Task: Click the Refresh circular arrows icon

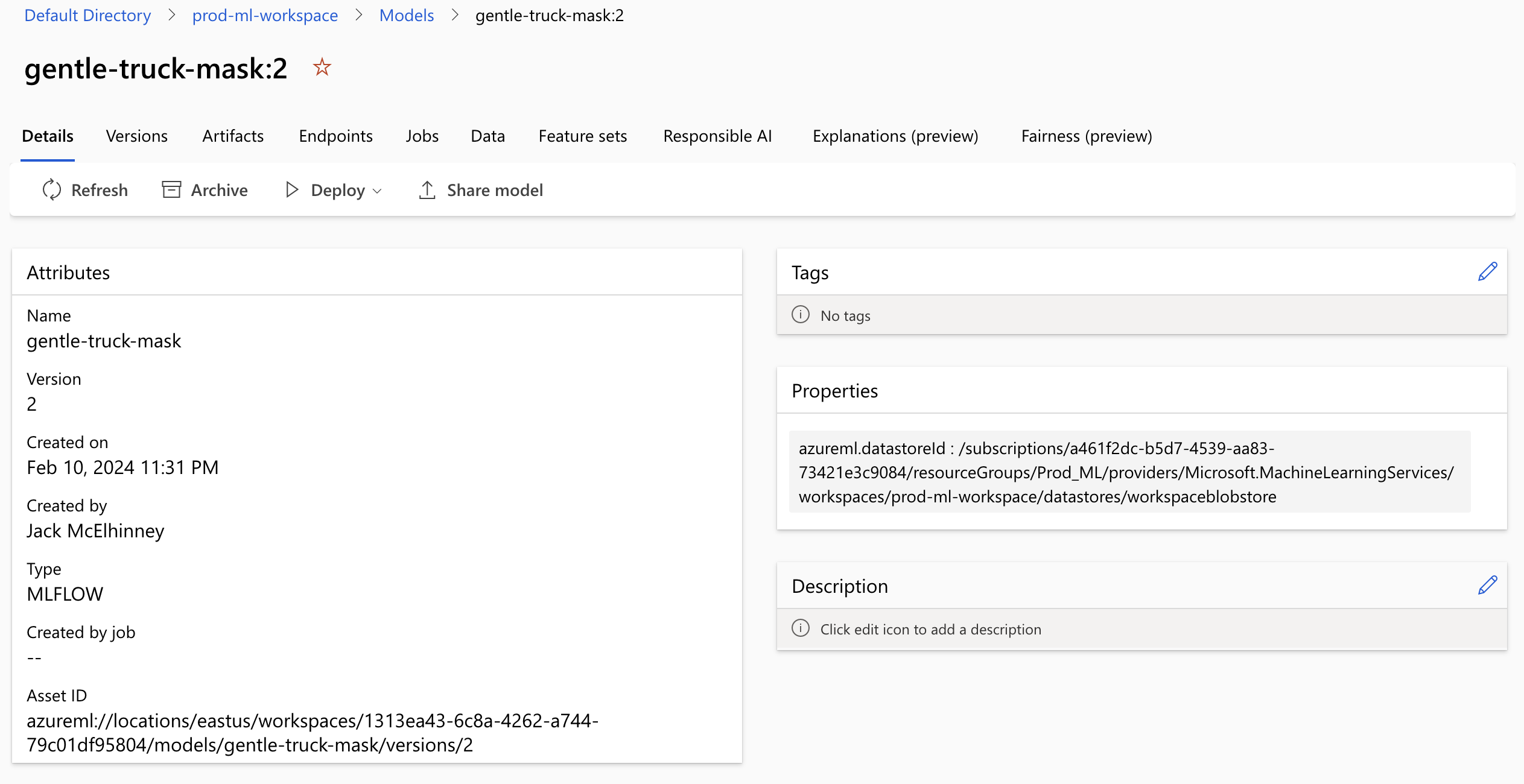Action: coord(52,190)
